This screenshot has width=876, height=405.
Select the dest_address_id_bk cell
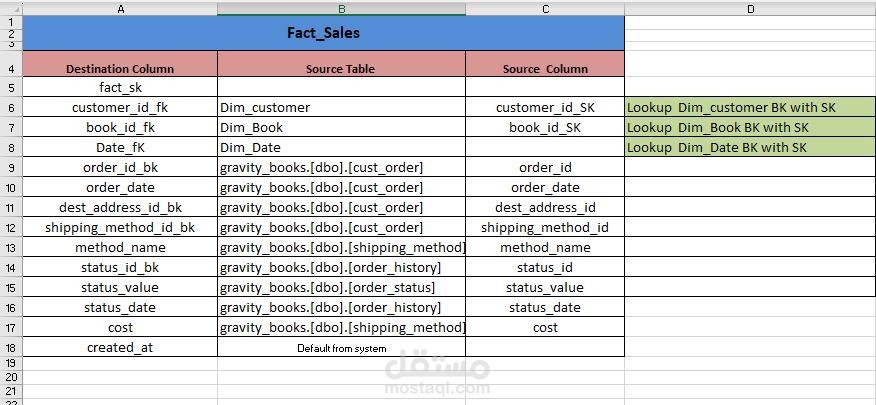pos(120,207)
